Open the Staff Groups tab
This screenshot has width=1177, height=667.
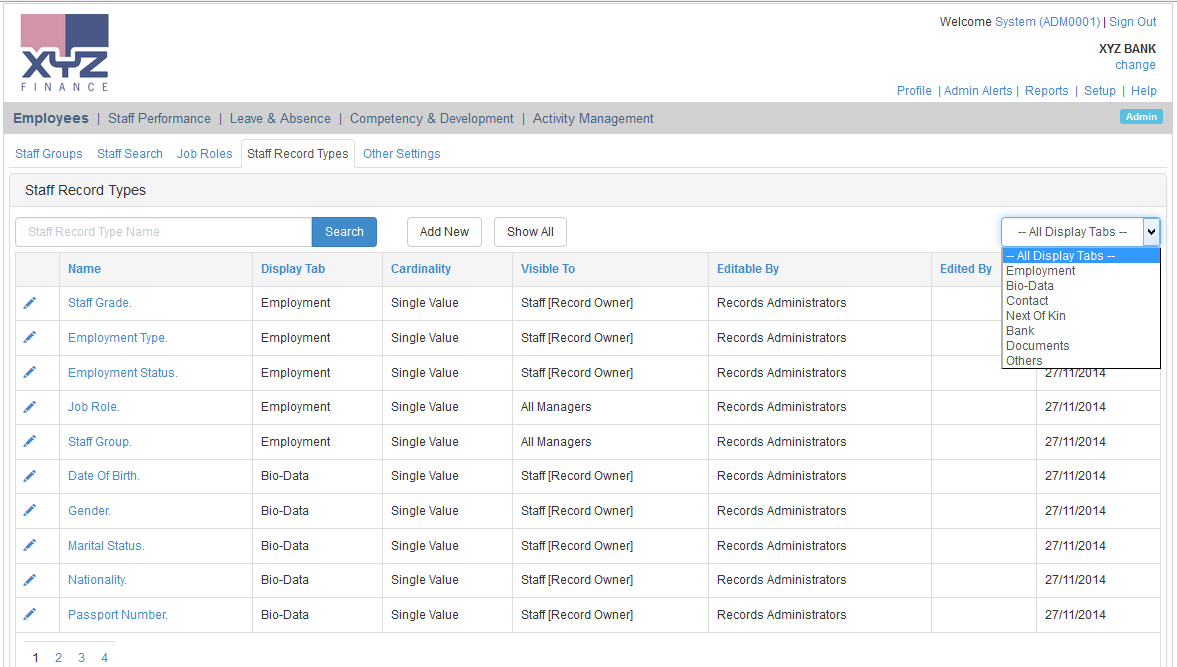tap(48, 153)
